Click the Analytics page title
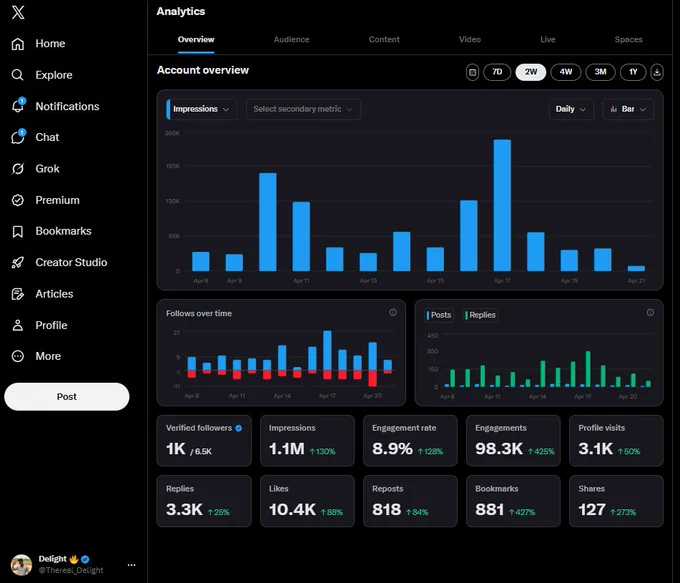The height and width of the screenshot is (583, 680). pyautogui.click(x=181, y=12)
